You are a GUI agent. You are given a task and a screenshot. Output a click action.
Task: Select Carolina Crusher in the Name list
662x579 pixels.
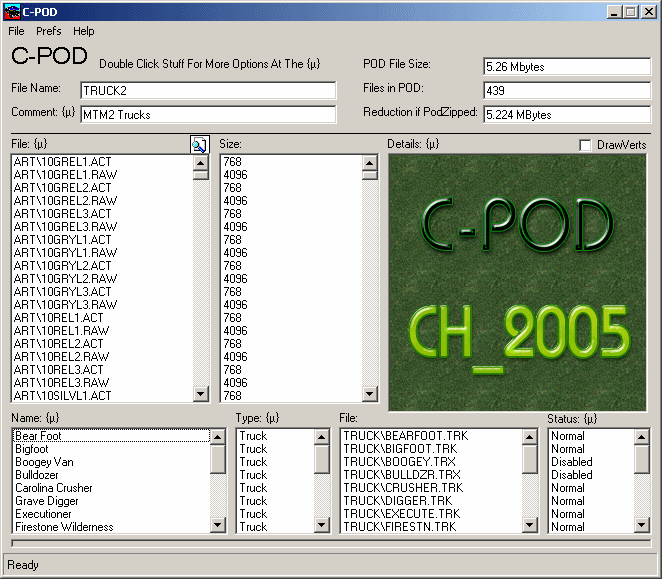click(54, 488)
